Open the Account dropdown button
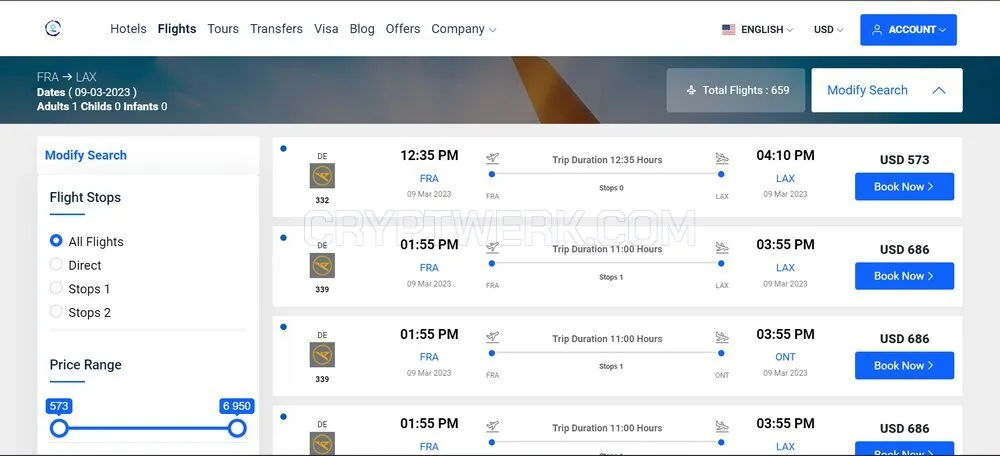 [x=908, y=29]
